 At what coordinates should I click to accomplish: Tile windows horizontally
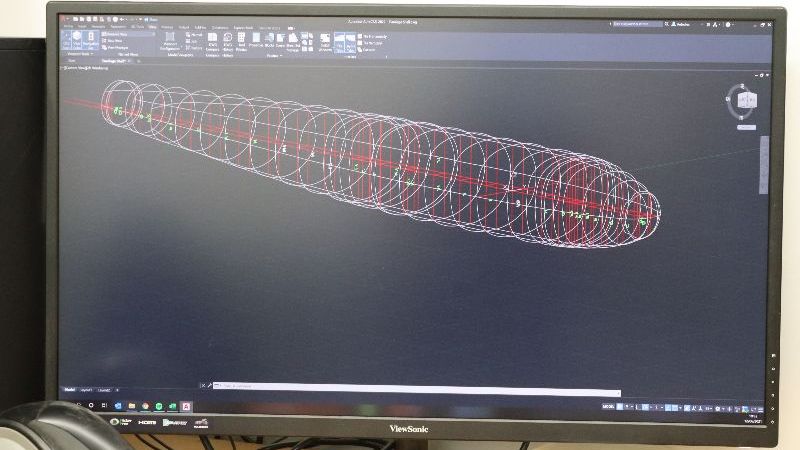pos(372,37)
